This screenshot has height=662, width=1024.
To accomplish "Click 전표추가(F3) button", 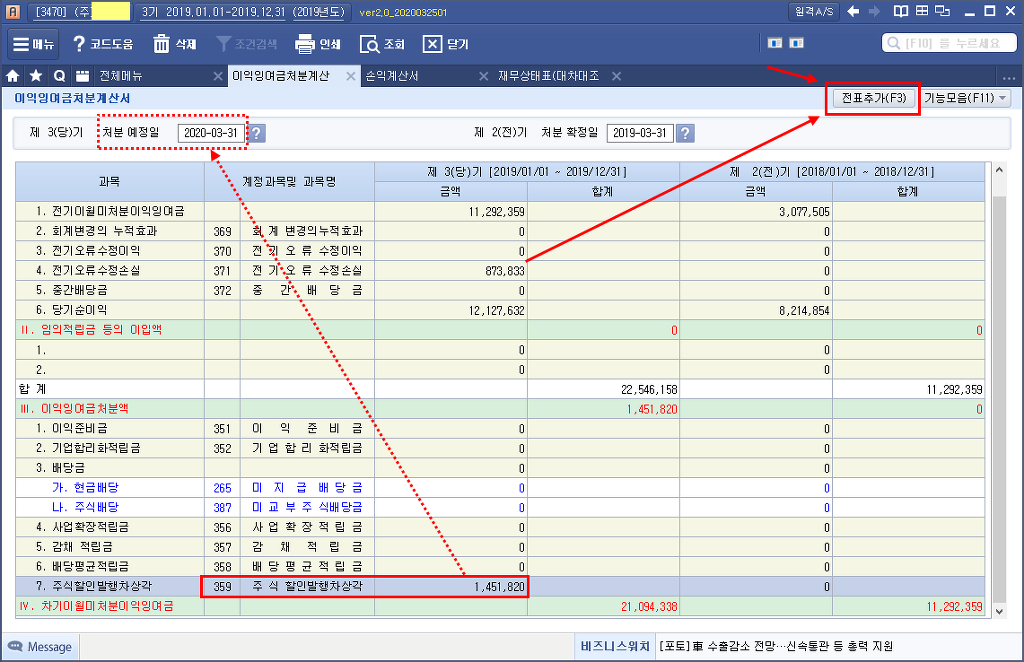I will 874,98.
